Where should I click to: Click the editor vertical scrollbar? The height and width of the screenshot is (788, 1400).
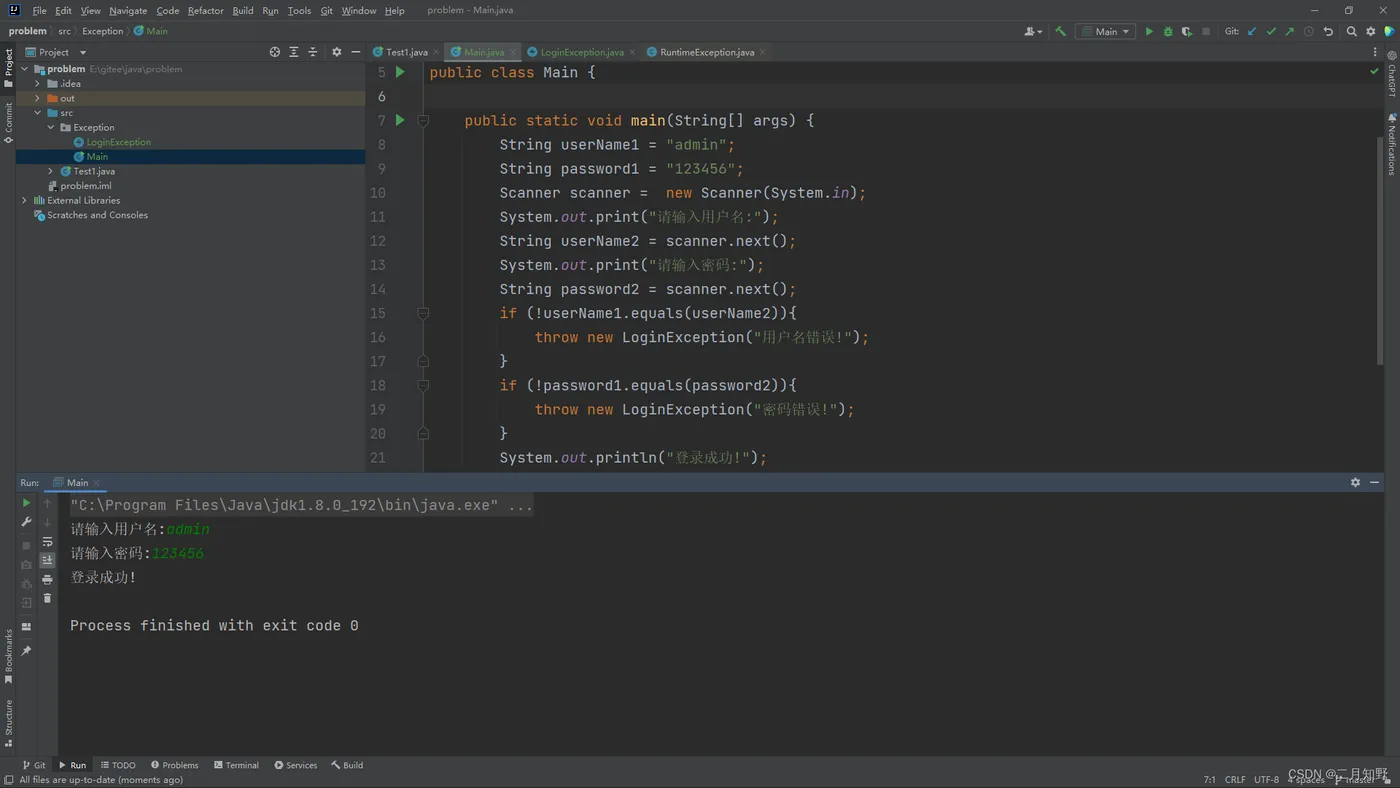tap(1381, 250)
